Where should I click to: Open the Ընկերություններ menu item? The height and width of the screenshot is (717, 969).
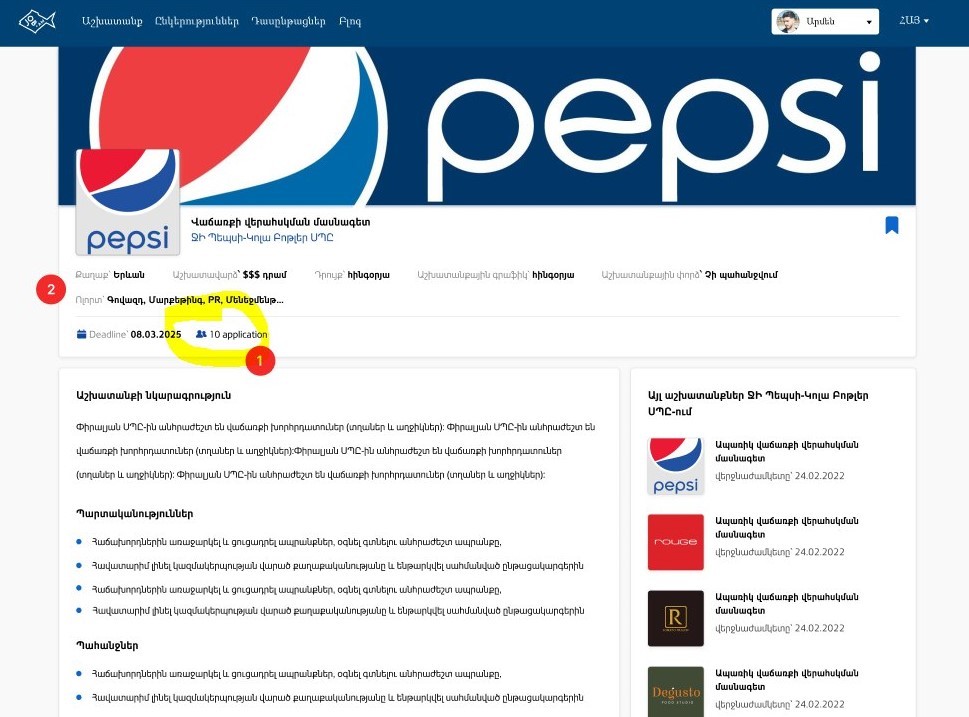coord(197,22)
